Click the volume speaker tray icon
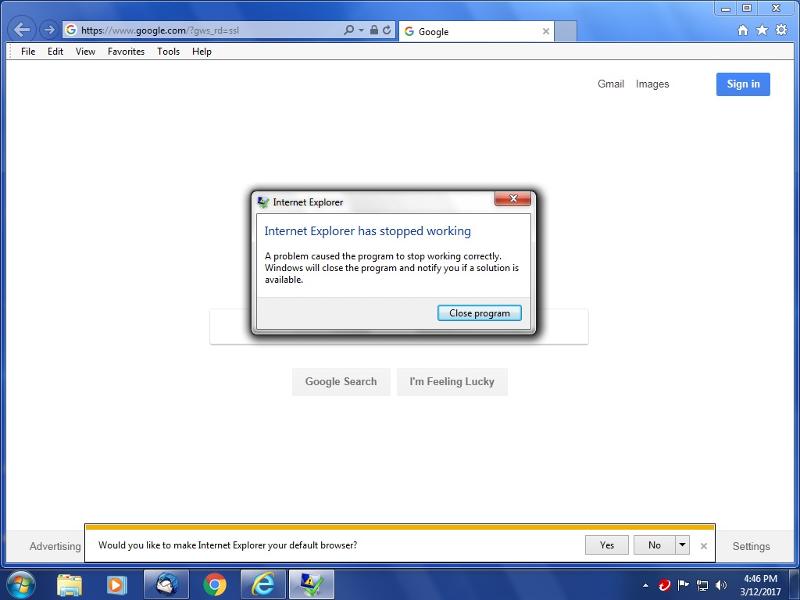800x600 pixels. point(721,585)
